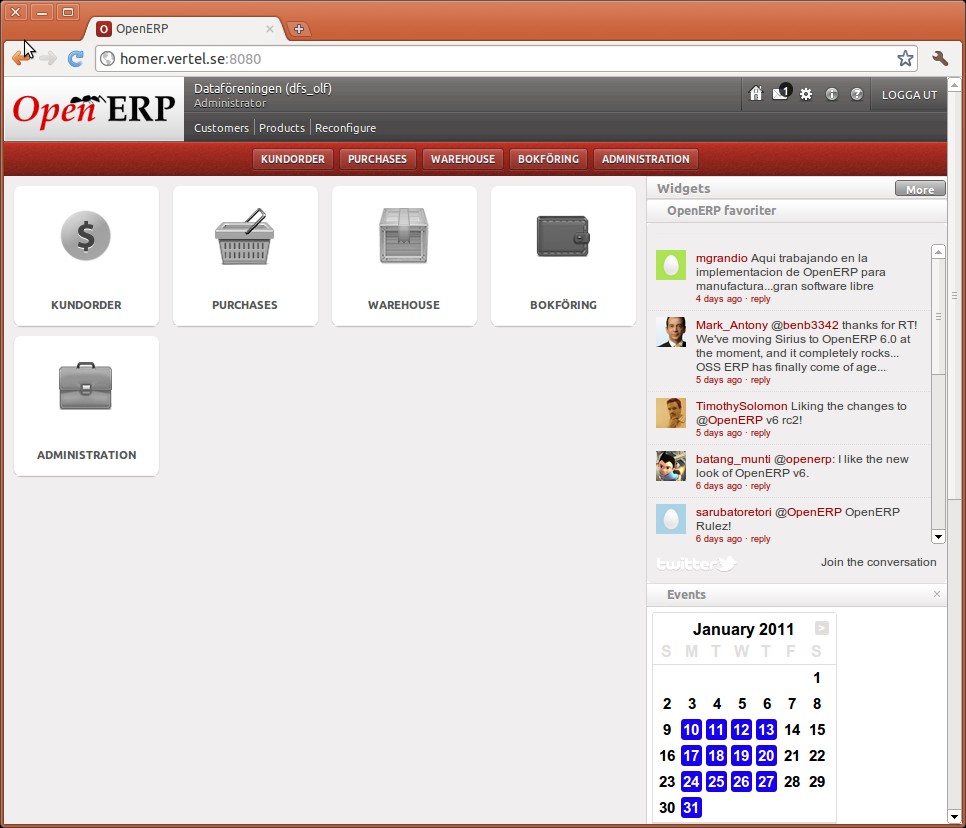The width and height of the screenshot is (966, 828).
Task: Open the TimothySolomon username link
Action: pos(741,406)
